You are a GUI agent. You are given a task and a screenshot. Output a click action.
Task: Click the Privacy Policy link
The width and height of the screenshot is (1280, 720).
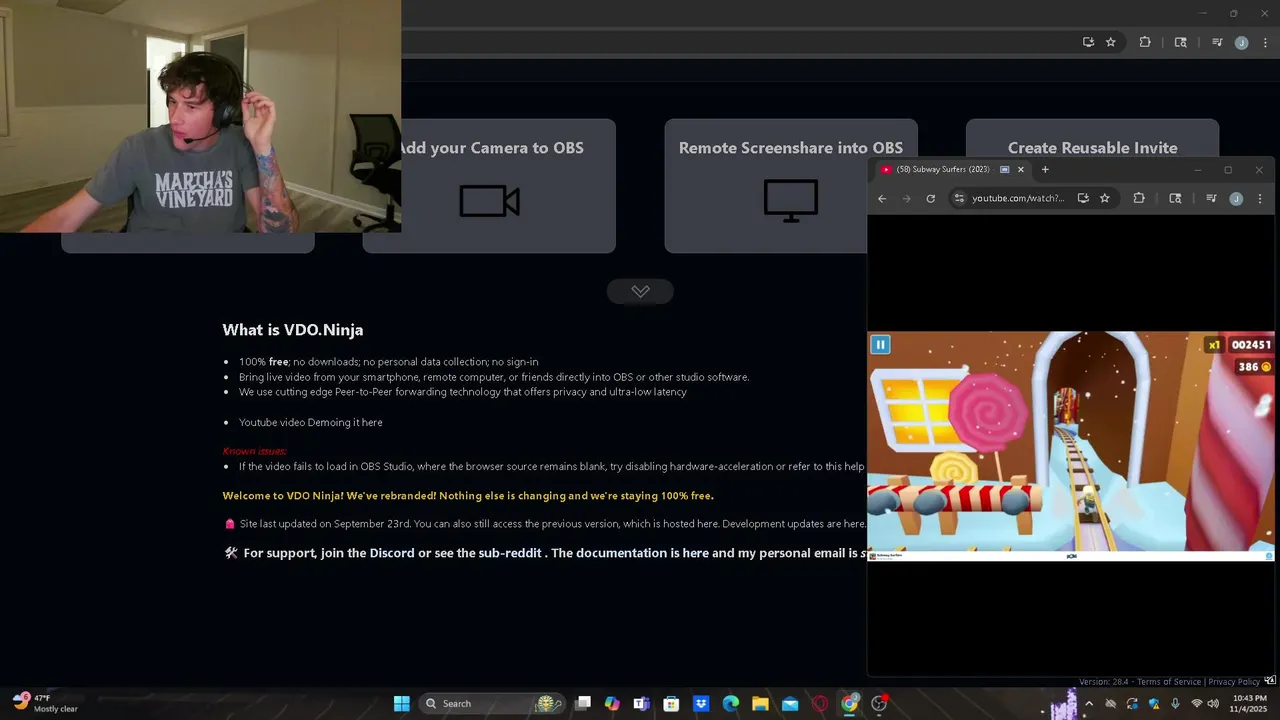tap(1234, 682)
